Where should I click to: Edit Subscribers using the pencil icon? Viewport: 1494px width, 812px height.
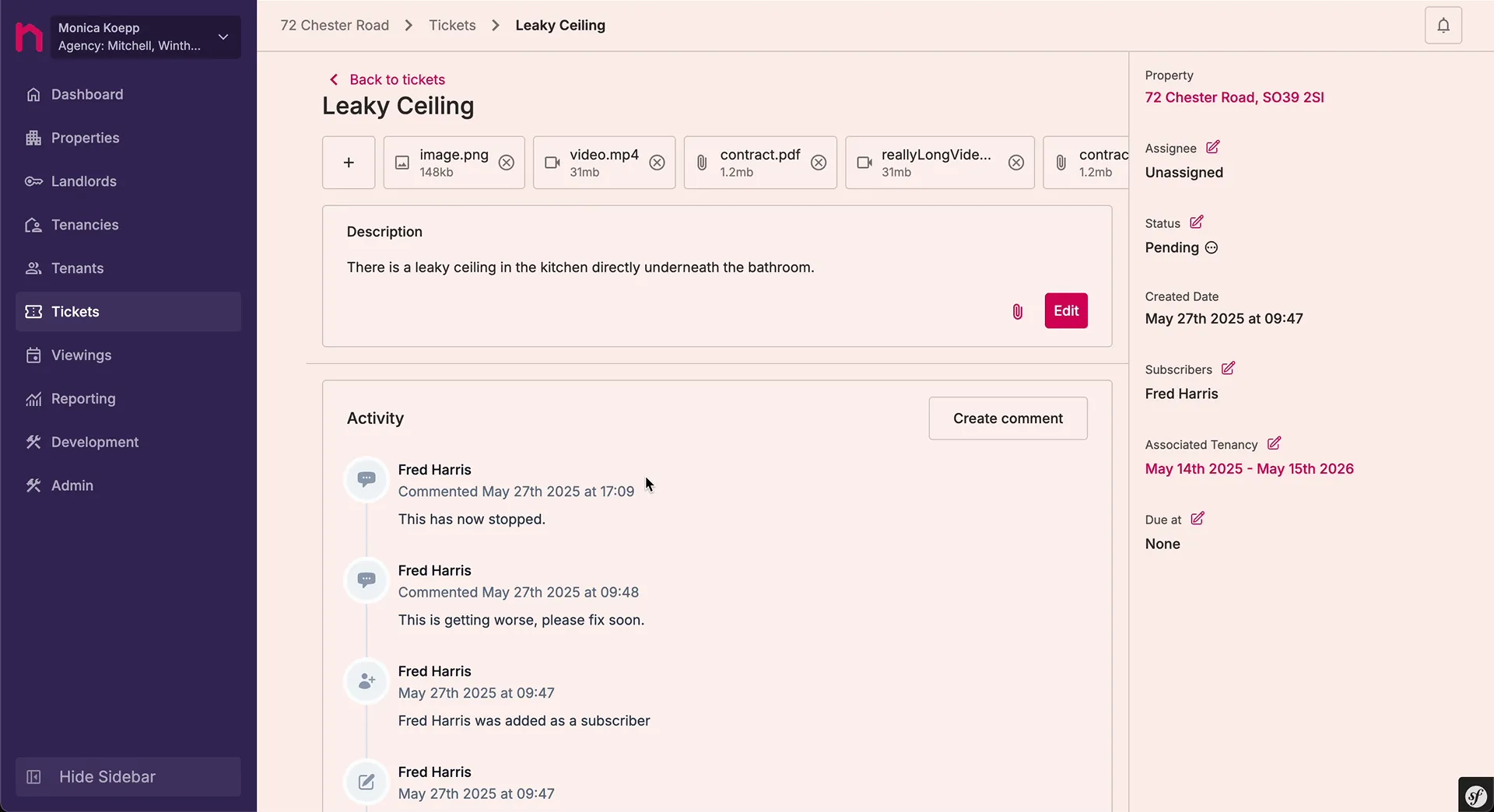(1228, 369)
